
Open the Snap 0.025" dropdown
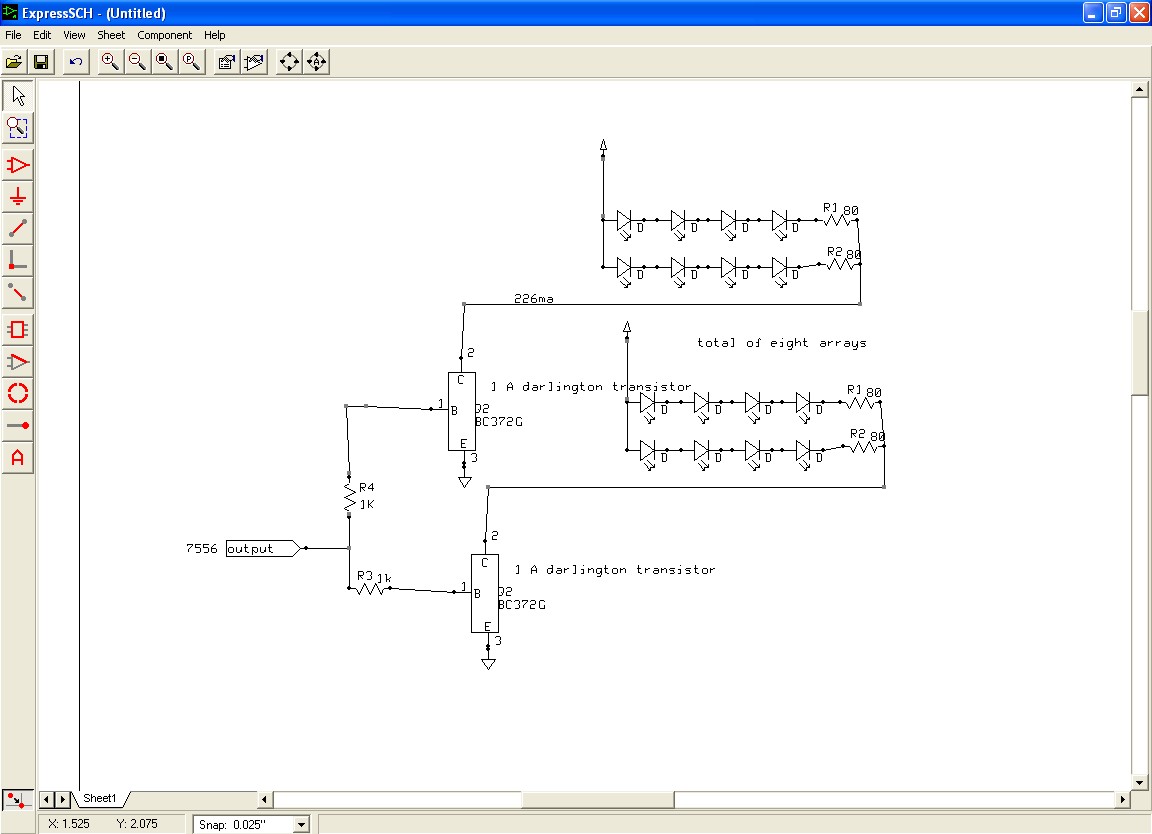pos(301,824)
